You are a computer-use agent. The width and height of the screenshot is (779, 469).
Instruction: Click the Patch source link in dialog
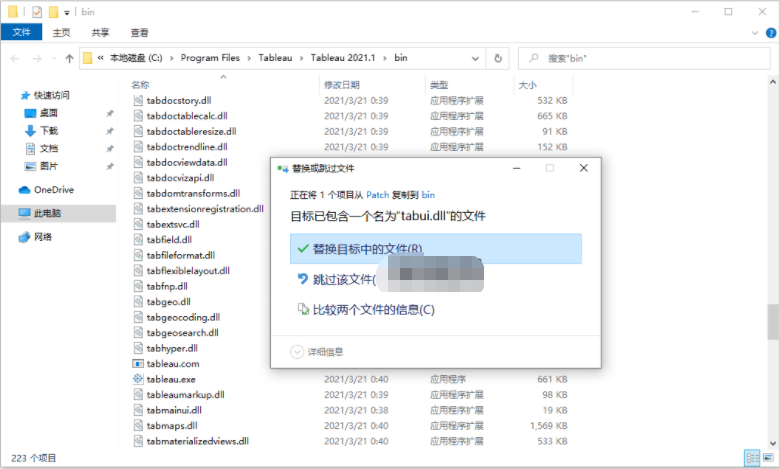pyautogui.click(x=378, y=195)
